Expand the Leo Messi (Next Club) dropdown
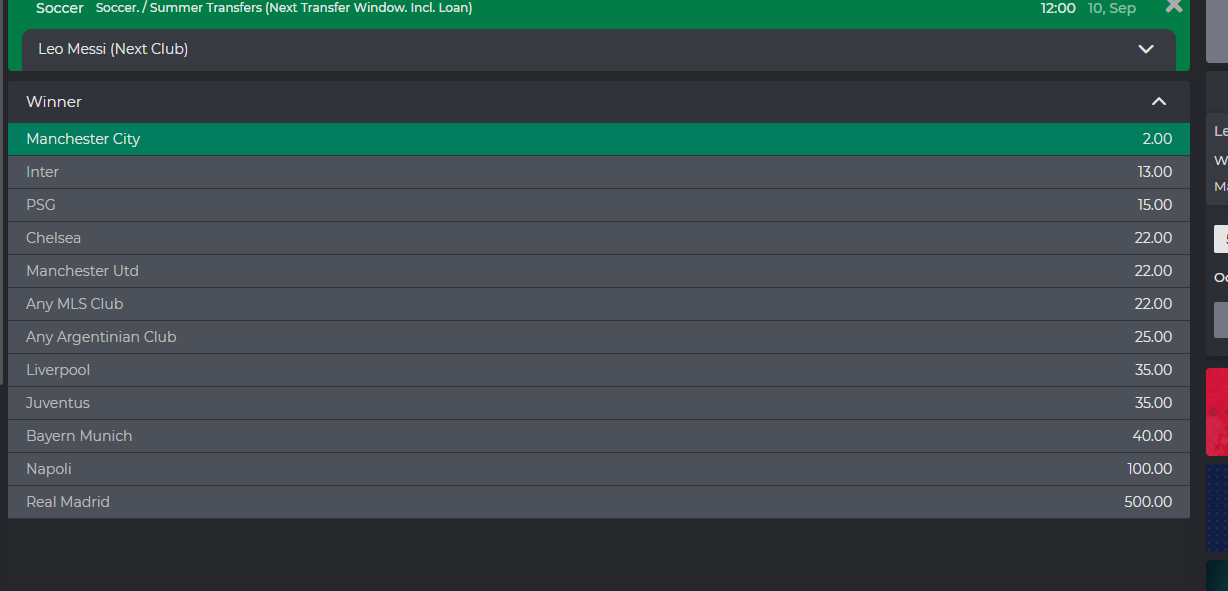The image size is (1228, 591). 1146,49
